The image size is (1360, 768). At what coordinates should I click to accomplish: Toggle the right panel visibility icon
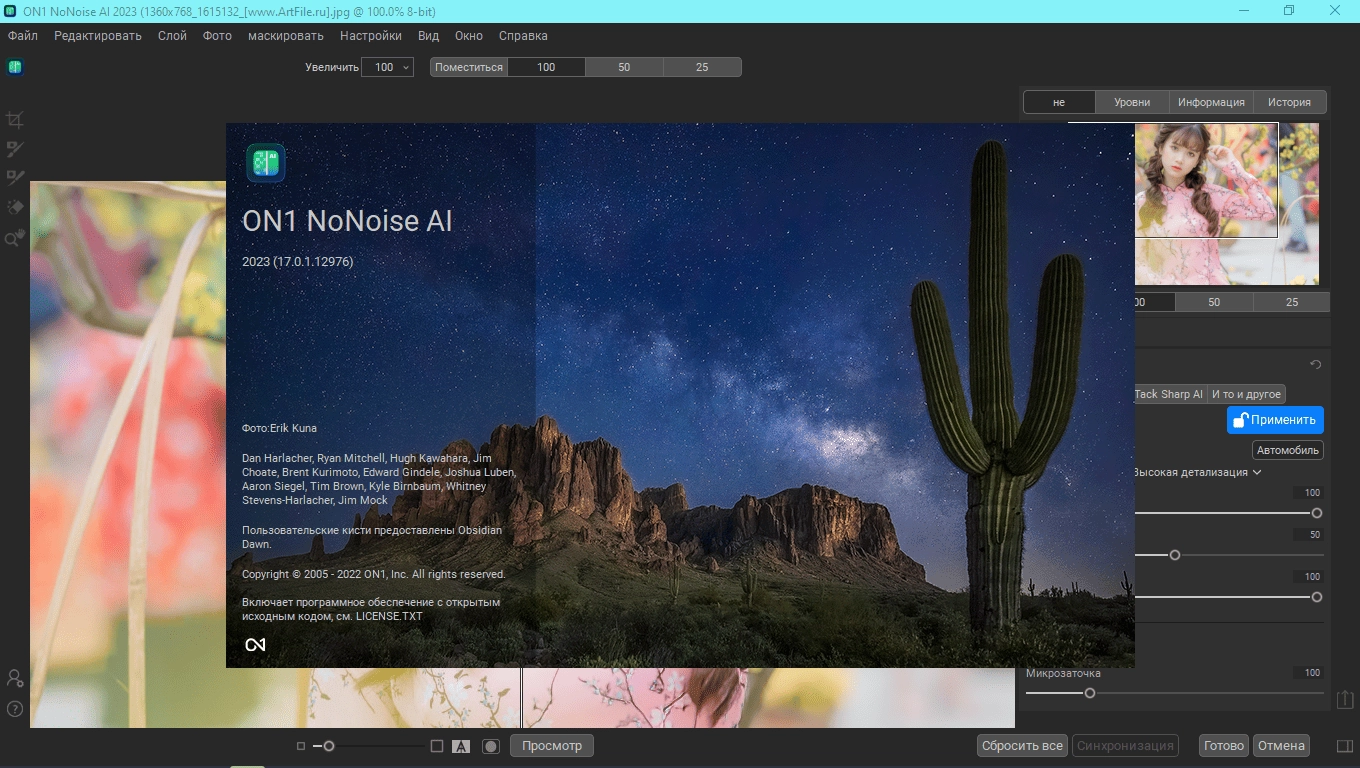pyautogui.click(x=1345, y=746)
